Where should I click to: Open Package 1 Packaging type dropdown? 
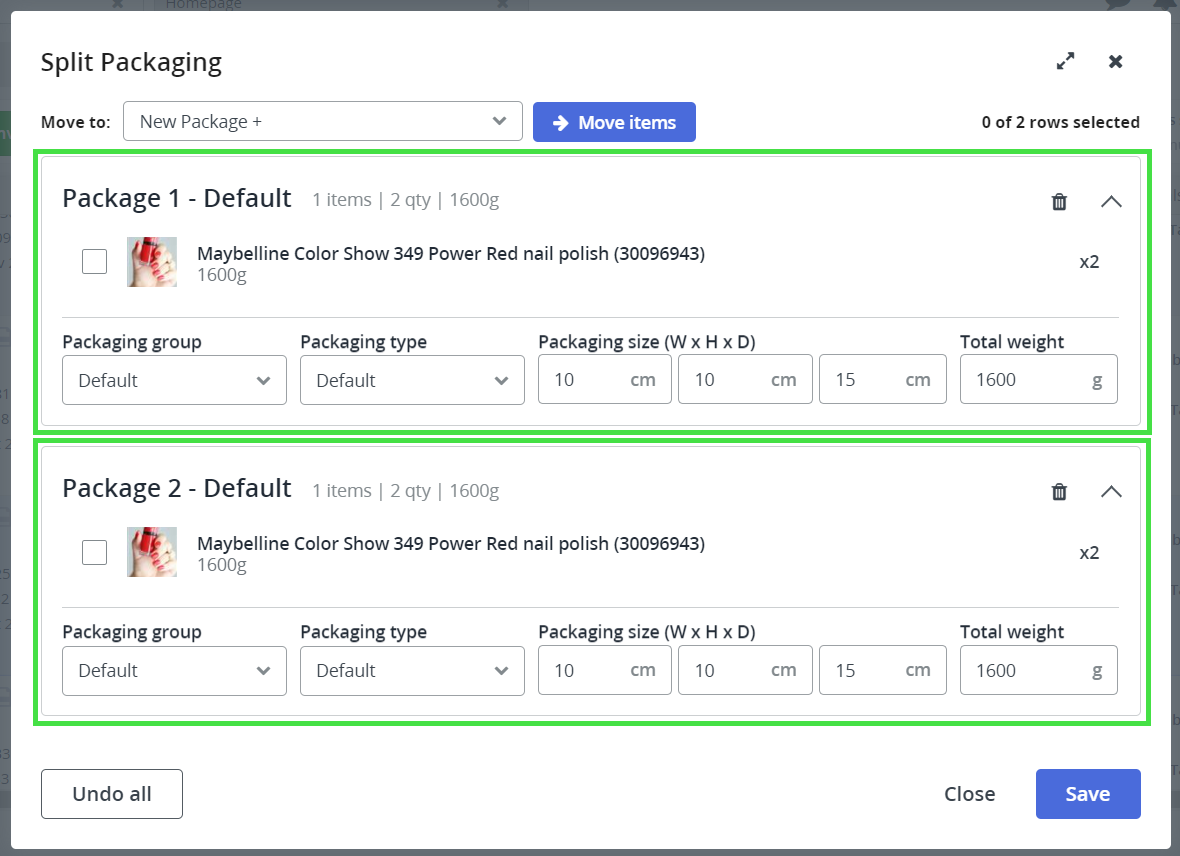(412, 381)
